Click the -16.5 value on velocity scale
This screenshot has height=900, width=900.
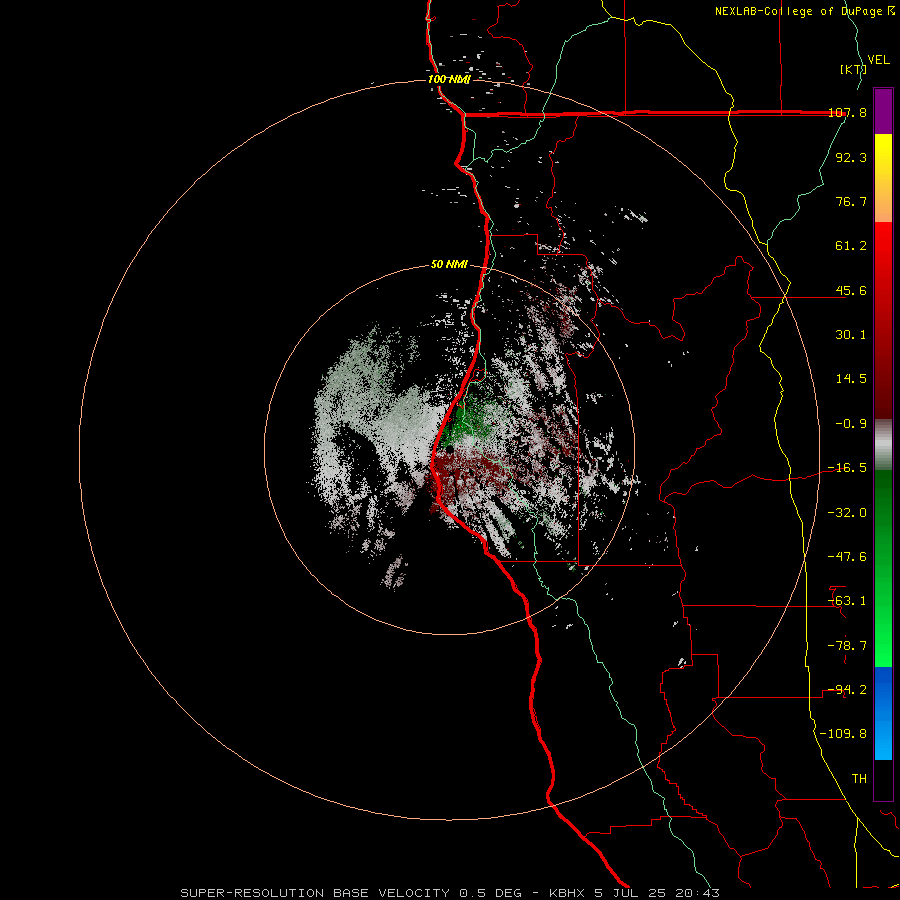[x=847, y=468]
